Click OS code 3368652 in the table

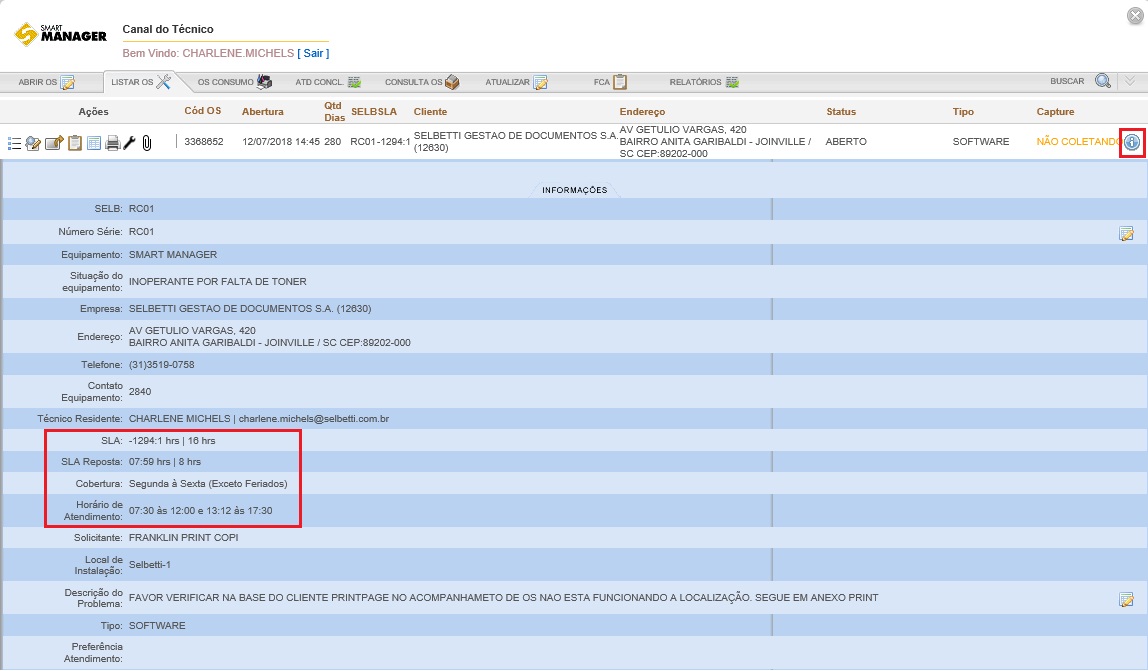click(x=204, y=141)
